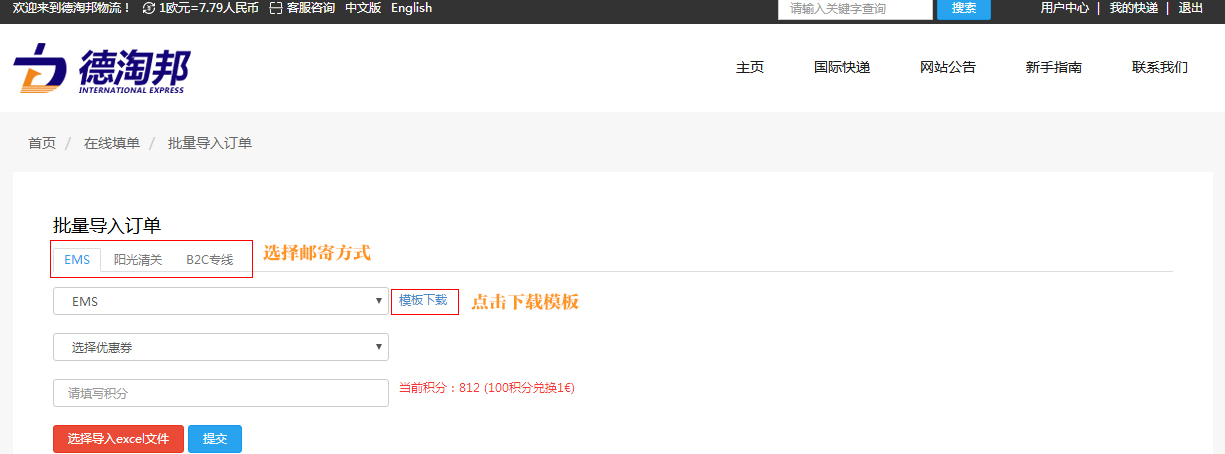The image size is (1225, 454).
Task: Click 退出 to log out
Action: (x=1191, y=8)
